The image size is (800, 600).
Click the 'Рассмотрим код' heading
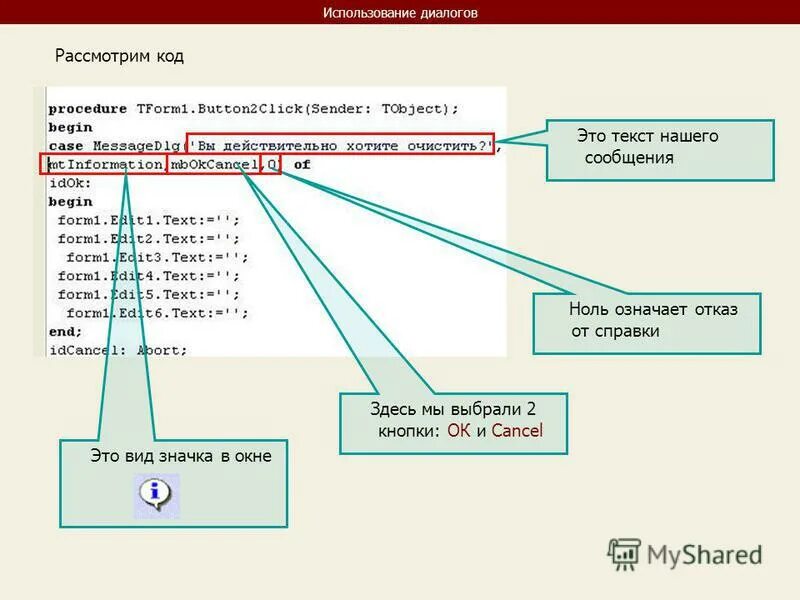point(119,57)
